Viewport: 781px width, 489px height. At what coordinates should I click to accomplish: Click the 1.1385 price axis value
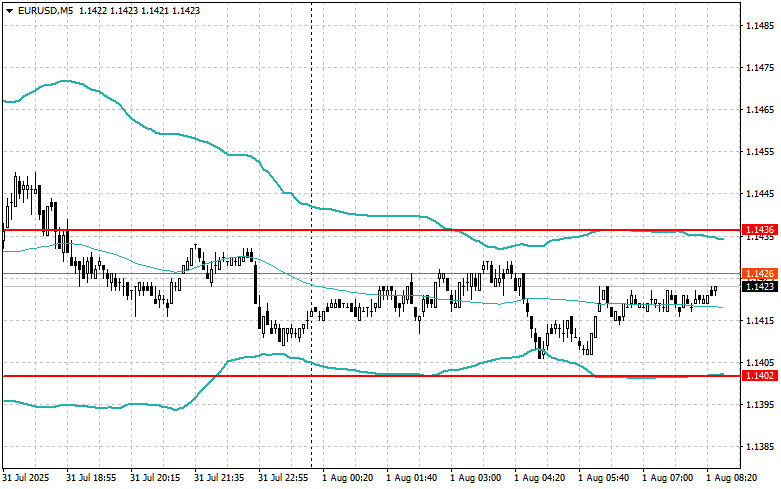(x=761, y=447)
